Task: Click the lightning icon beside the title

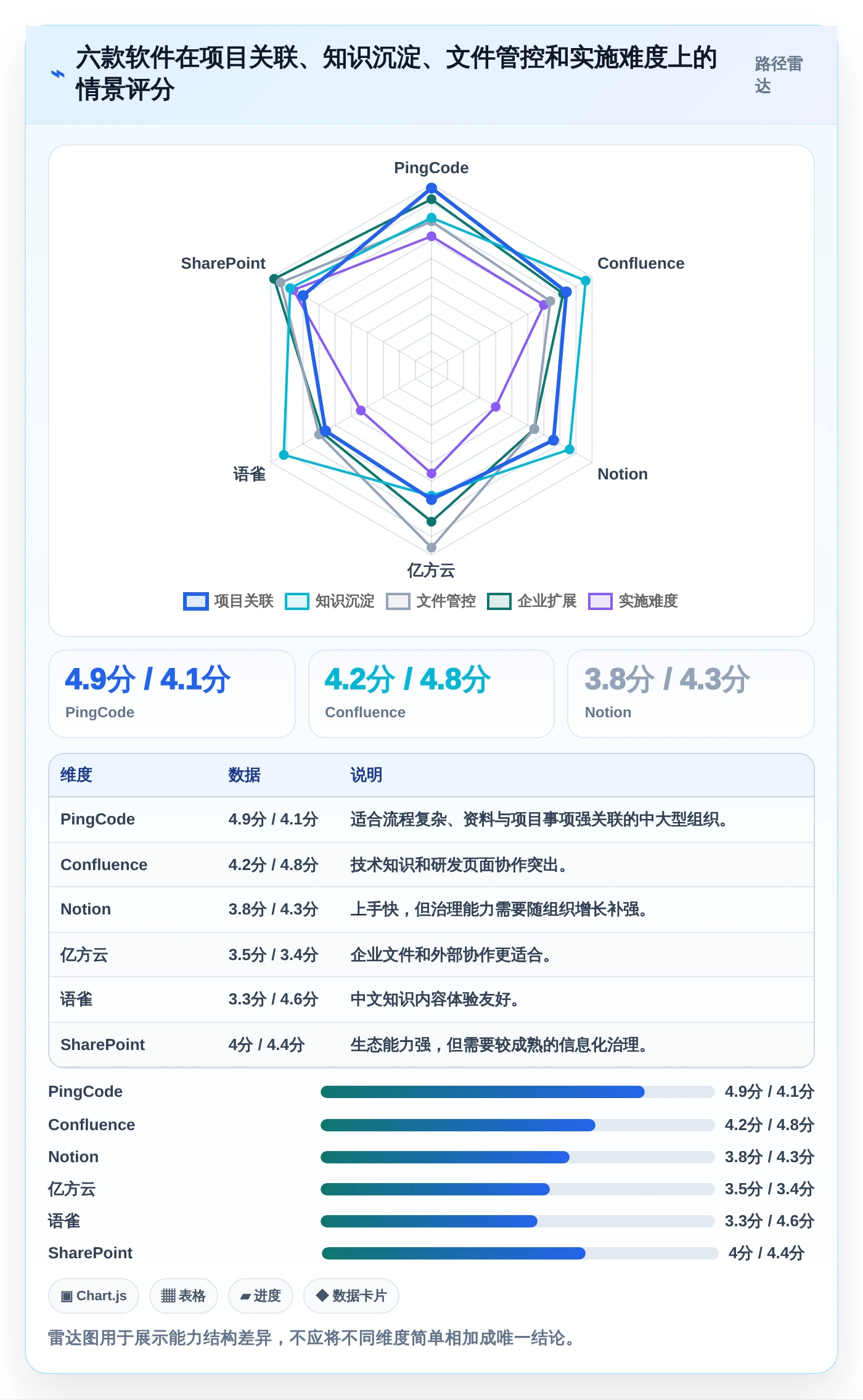Action: pos(57,74)
